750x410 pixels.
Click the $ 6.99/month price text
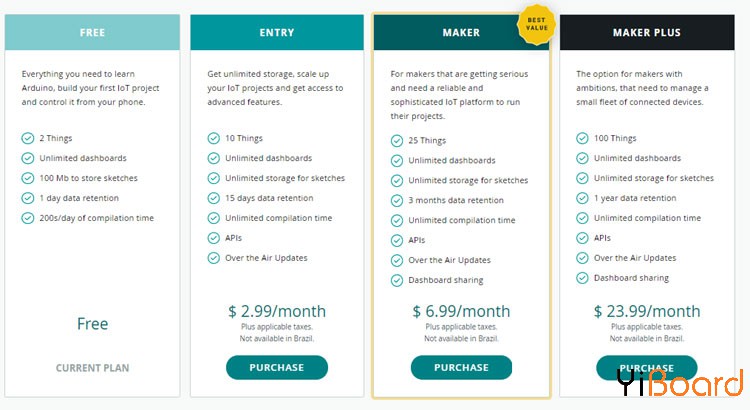pyautogui.click(x=461, y=311)
